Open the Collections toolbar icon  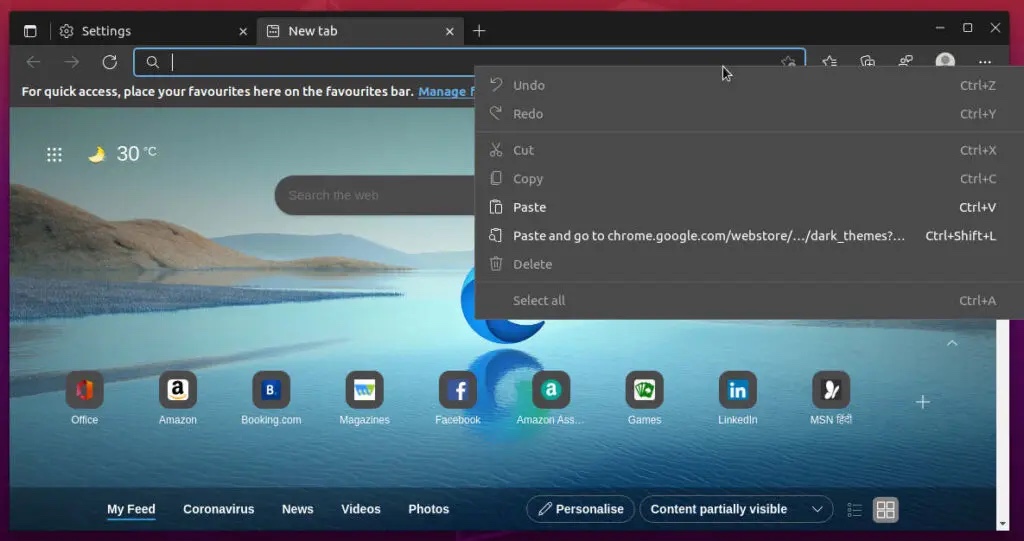click(867, 62)
